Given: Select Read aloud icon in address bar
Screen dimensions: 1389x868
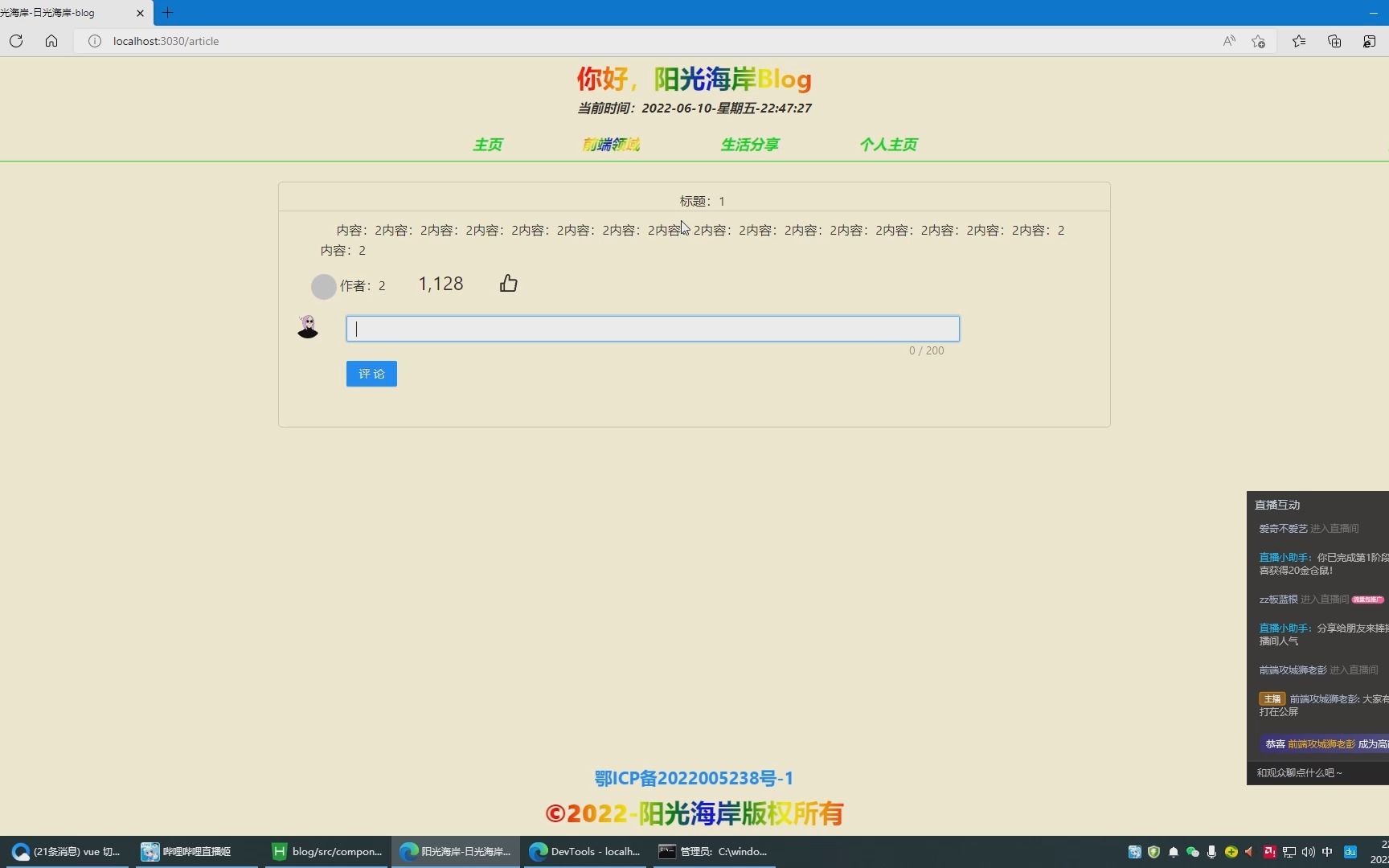Looking at the screenshot, I should 1229,41.
